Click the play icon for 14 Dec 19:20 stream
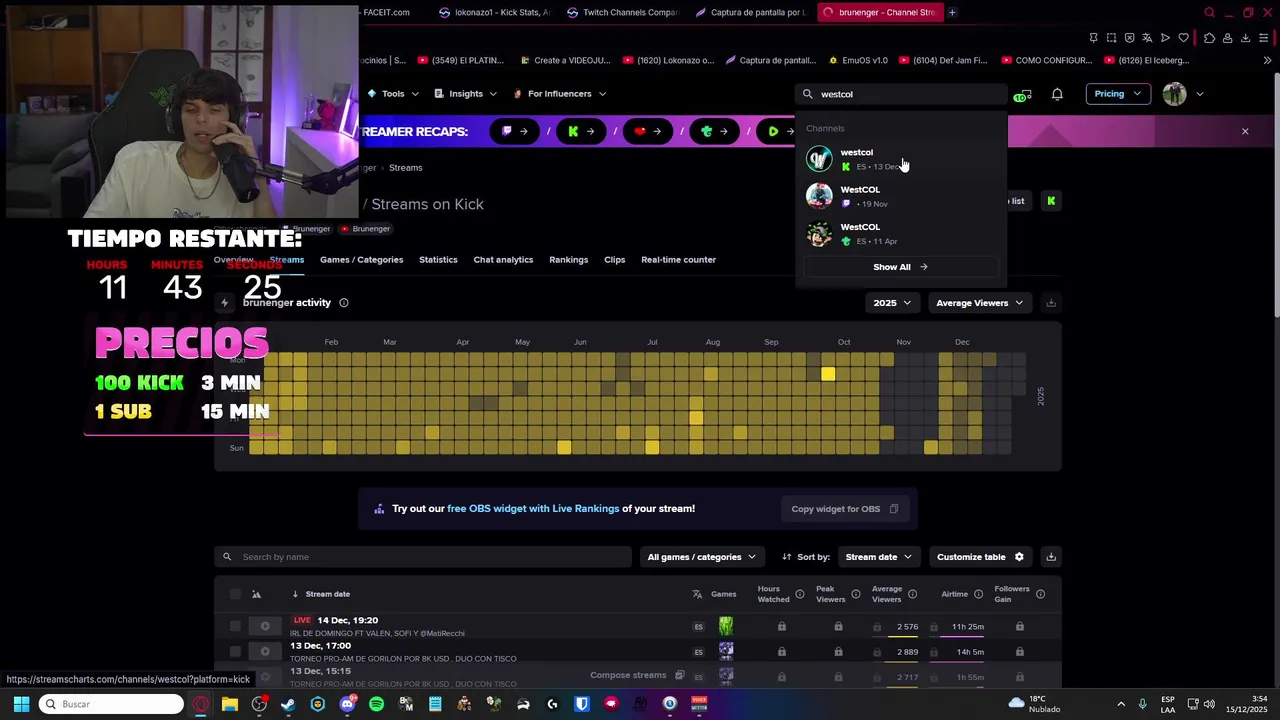1280x720 pixels. pyautogui.click(x=265, y=626)
